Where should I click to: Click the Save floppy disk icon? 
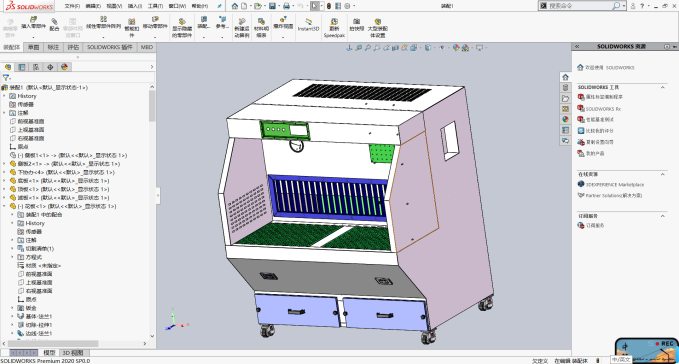272,6
